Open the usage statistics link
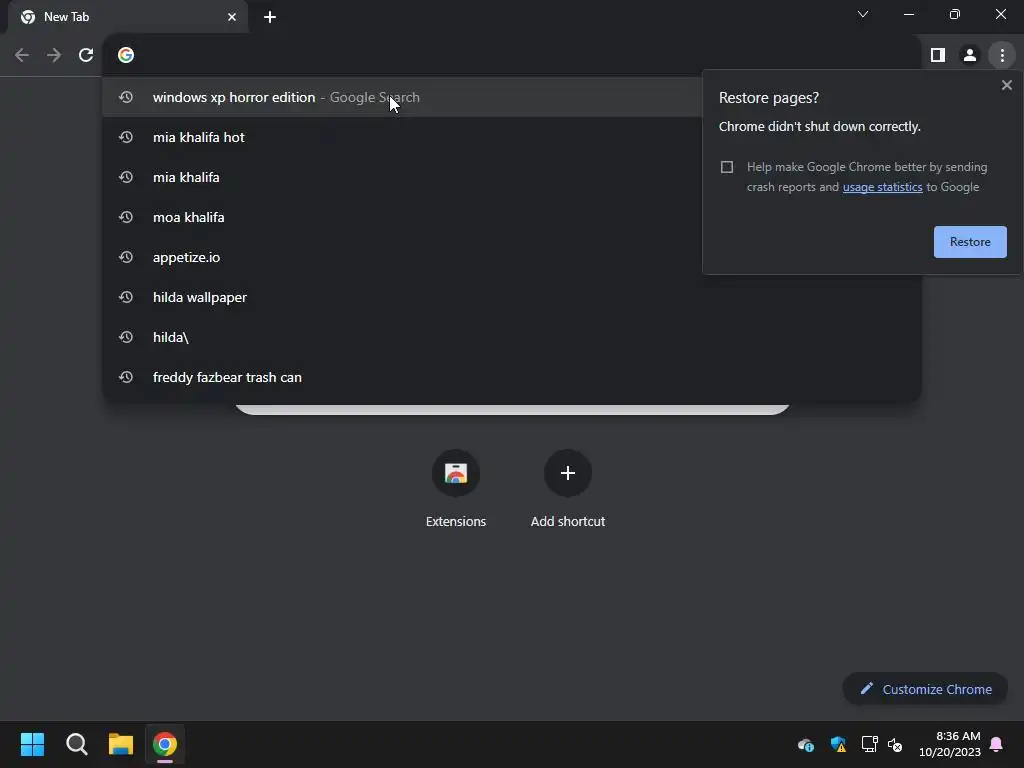Viewport: 1024px width, 768px height. [x=882, y=187]
